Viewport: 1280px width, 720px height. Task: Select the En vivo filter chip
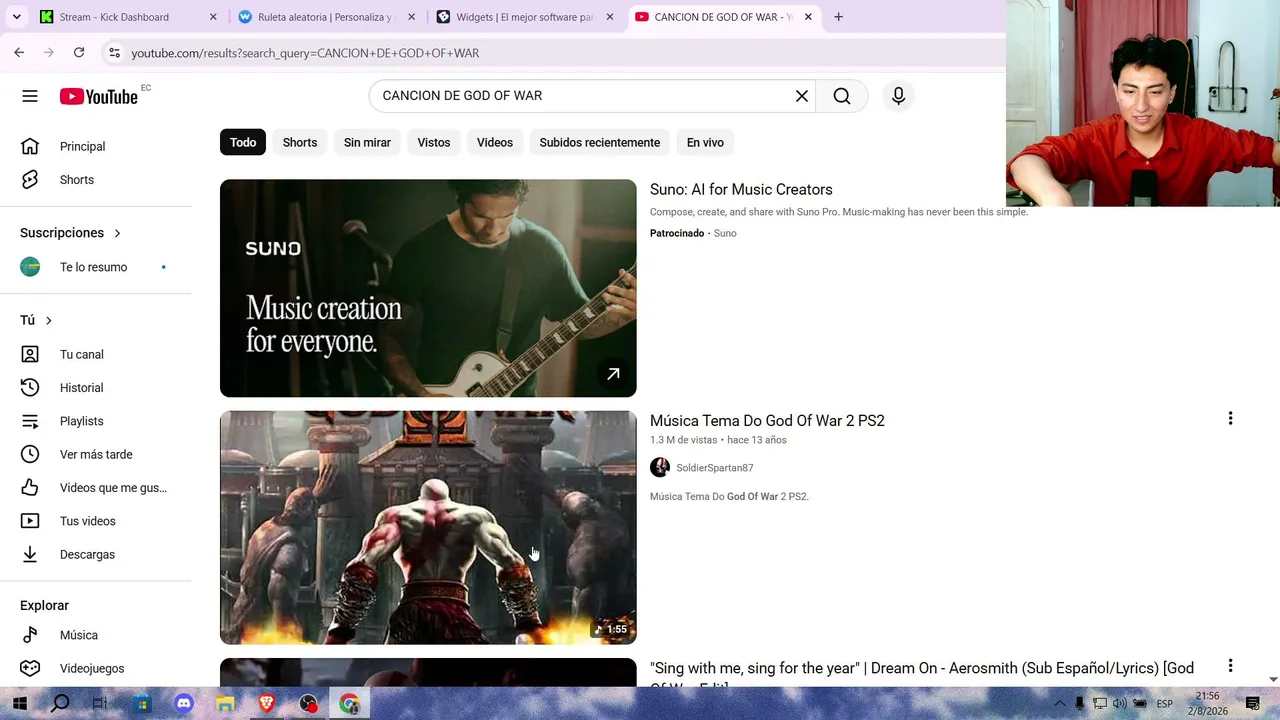click(x=705, y=142)
